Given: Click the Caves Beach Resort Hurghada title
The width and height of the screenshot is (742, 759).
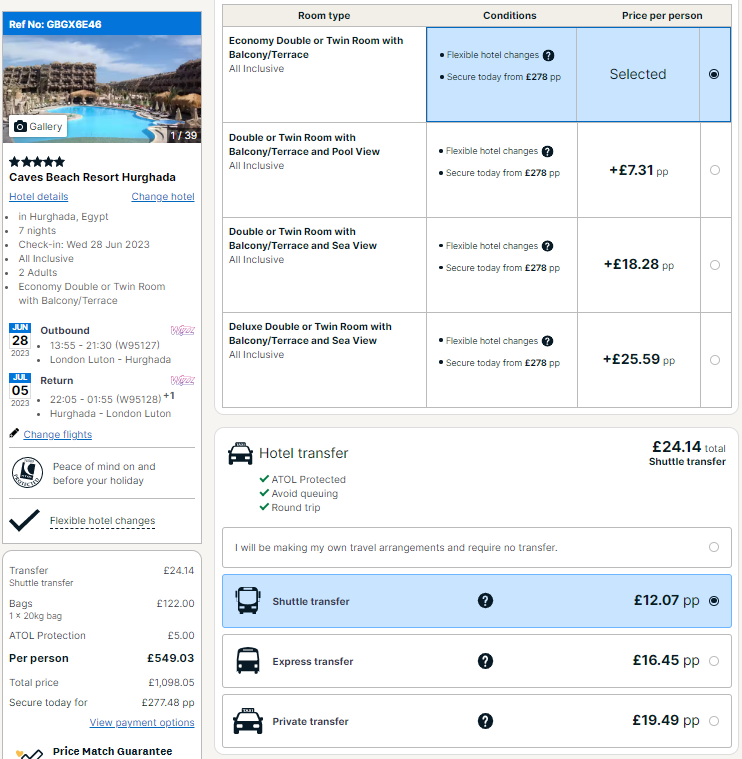Looking at the screenshot, I should point(92,177).
